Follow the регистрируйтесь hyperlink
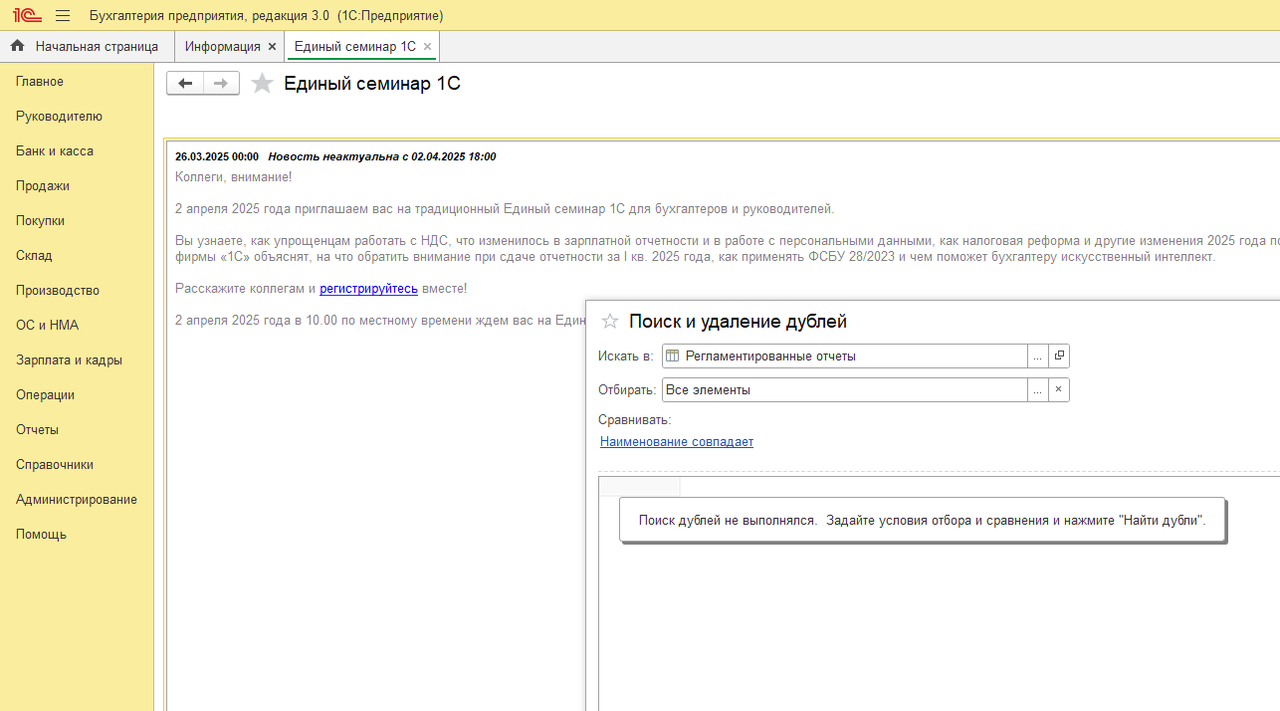This screenshot has height=711, width=1280. coord(369,289)
